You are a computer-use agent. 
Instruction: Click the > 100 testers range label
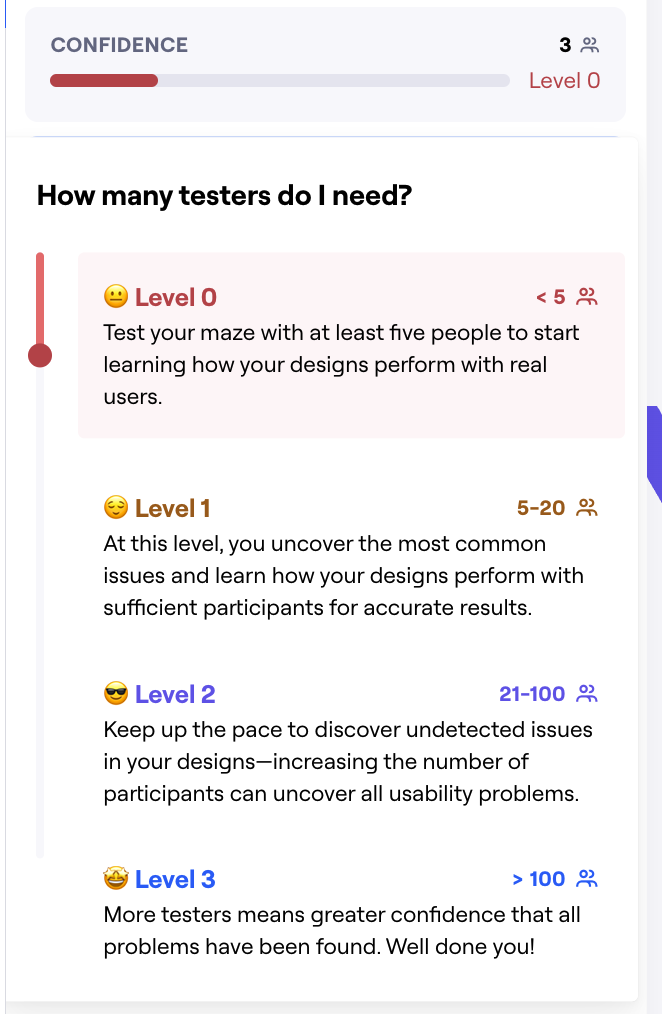tap(539, 879)
